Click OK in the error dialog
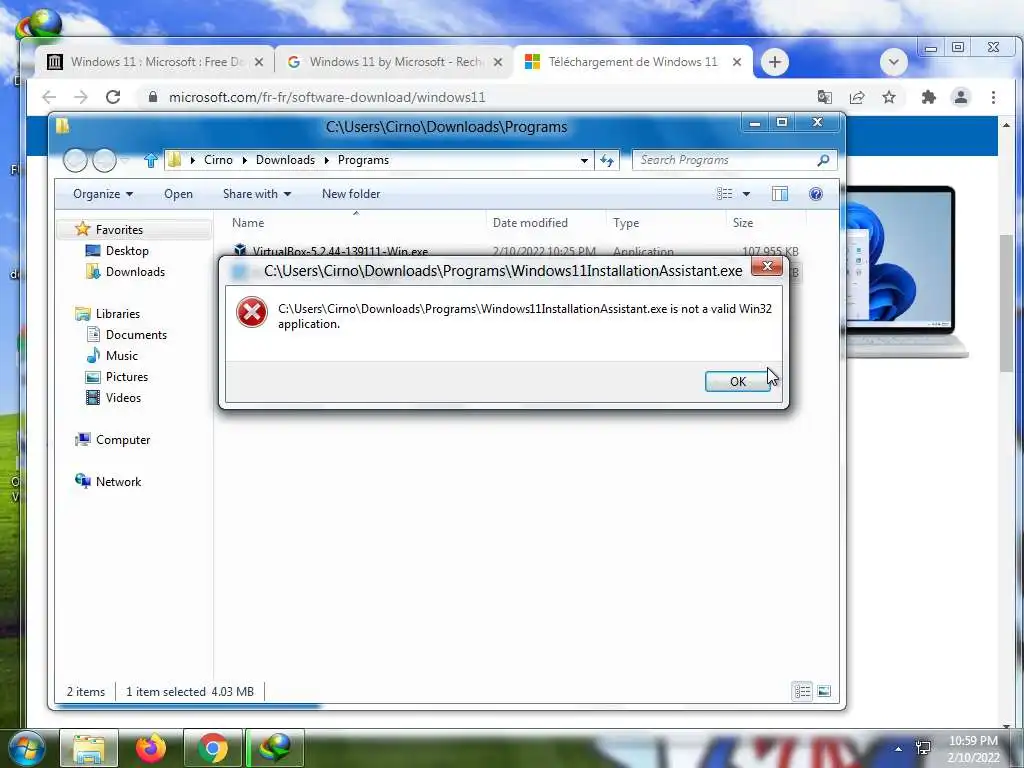1024x768 pixels. pos(737,381)
